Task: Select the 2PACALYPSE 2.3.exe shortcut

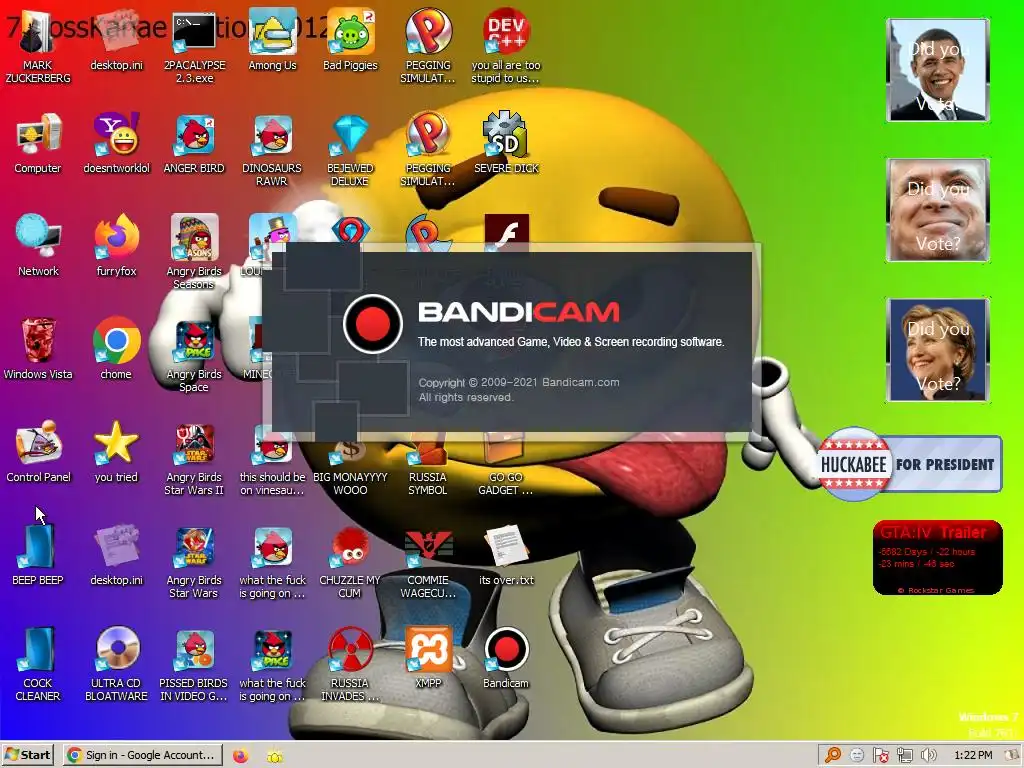Action: pyautogui.click(x=194, y=46)
